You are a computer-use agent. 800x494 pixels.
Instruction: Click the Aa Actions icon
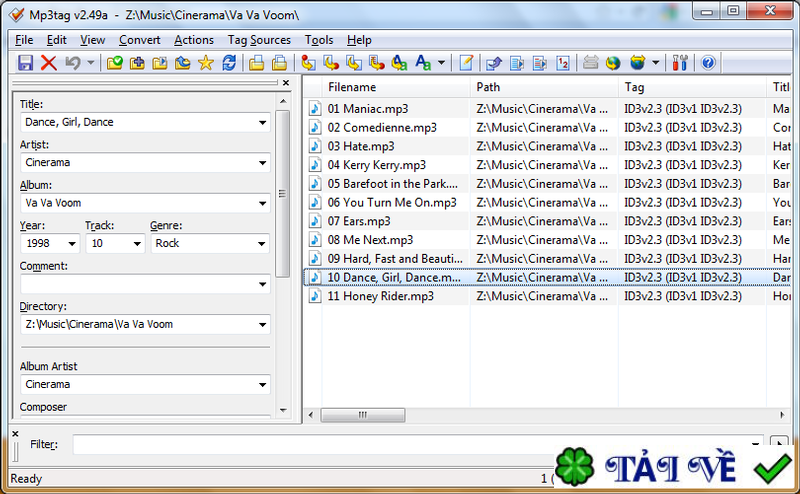423,63
